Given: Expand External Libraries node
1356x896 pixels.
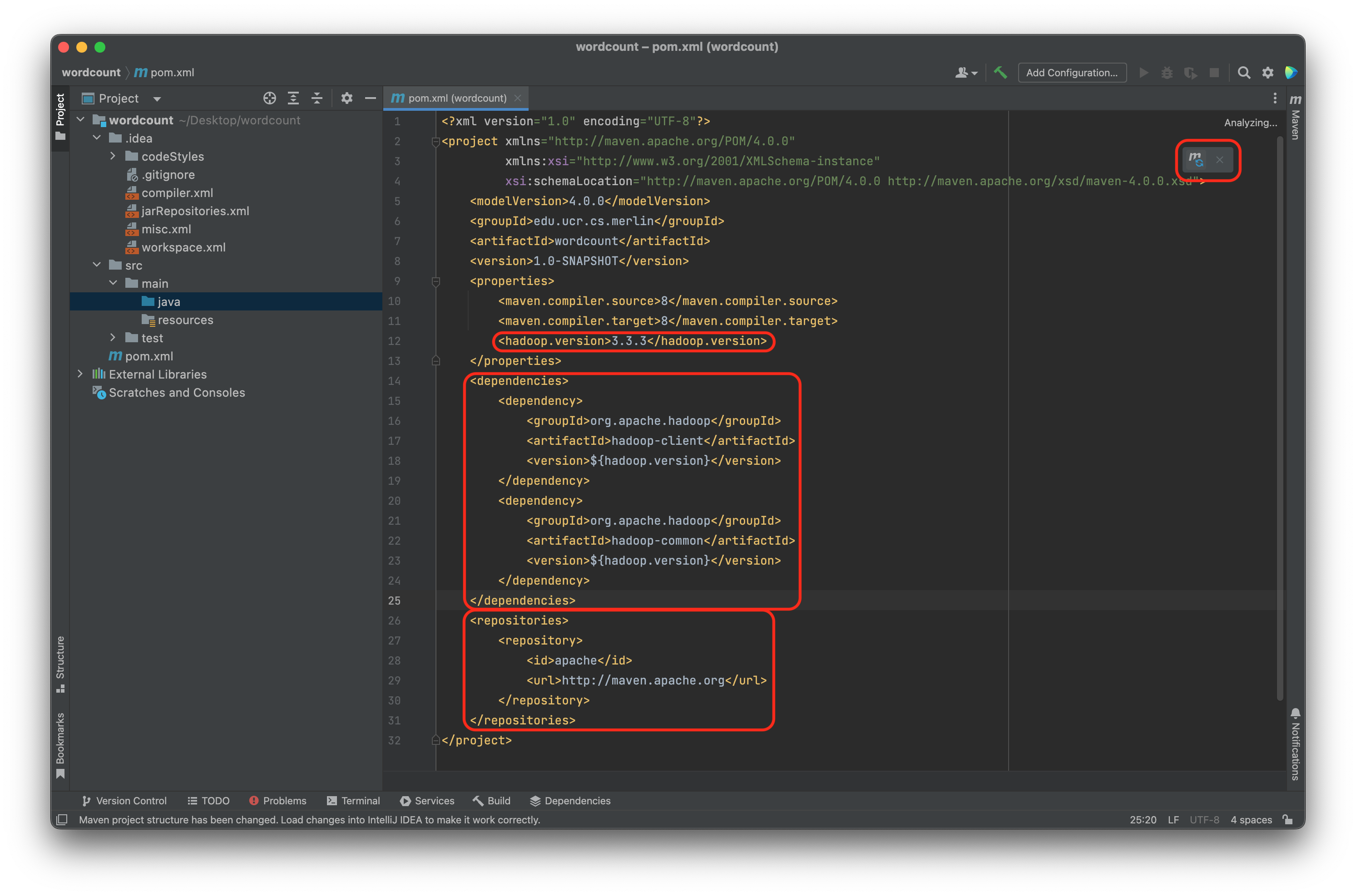Looking at the screenshot, I should pyautogui.click(x=80, y=374).
